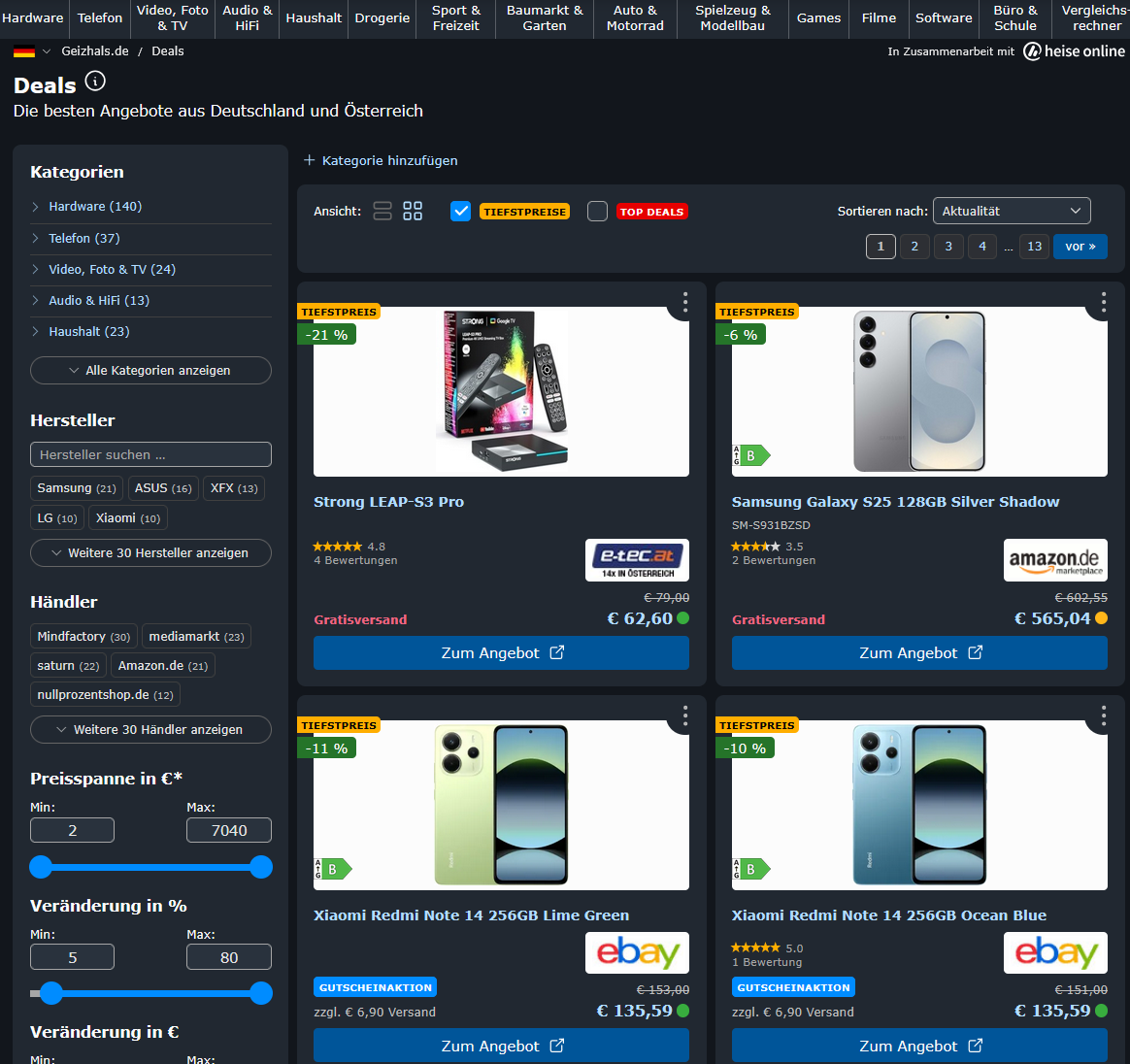The width and height of the screenshot is (1130, 1064).
Task: Click star rating of Strong LEAP-S3 Pro
Action: [x=337, y=547]
